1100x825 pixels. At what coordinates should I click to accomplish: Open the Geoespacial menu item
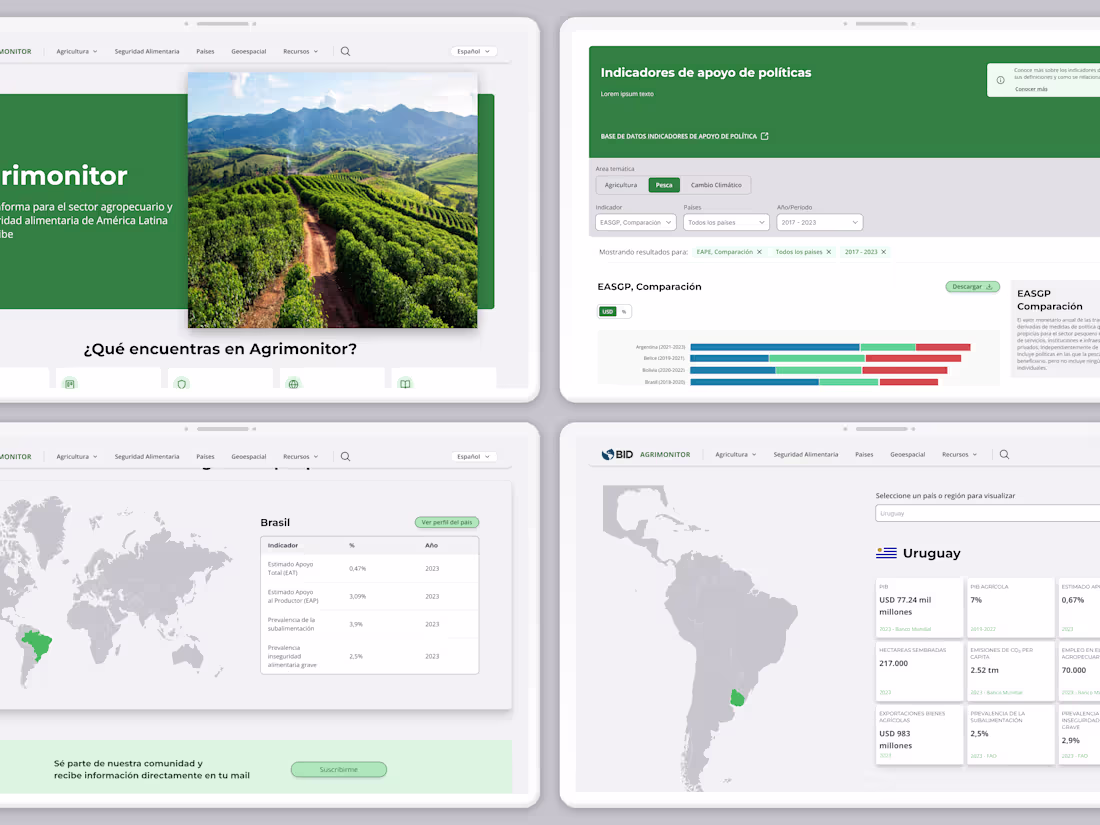coord(248,51)
